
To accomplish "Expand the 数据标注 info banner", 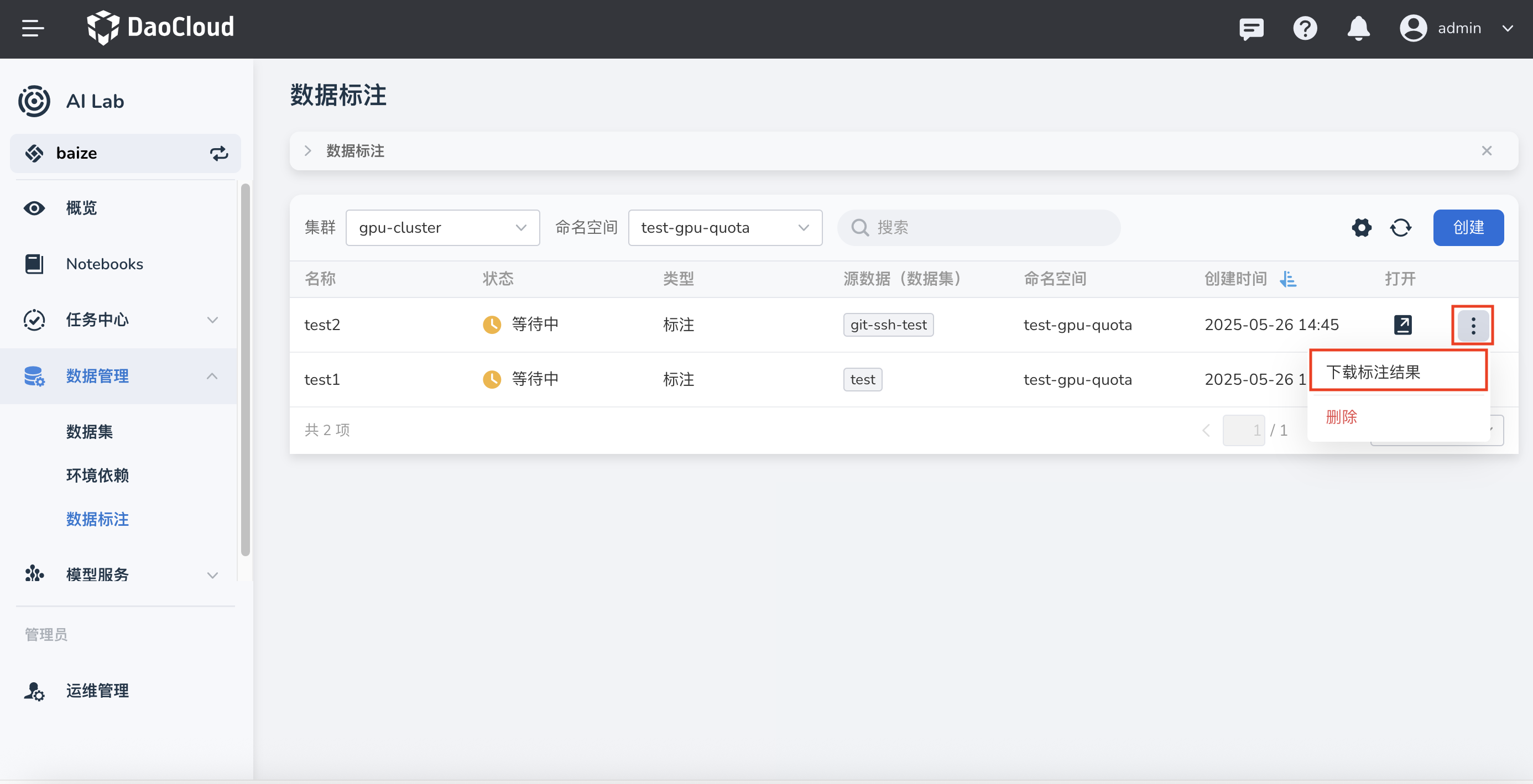I will pyautogui.click(x=307, y=151).
